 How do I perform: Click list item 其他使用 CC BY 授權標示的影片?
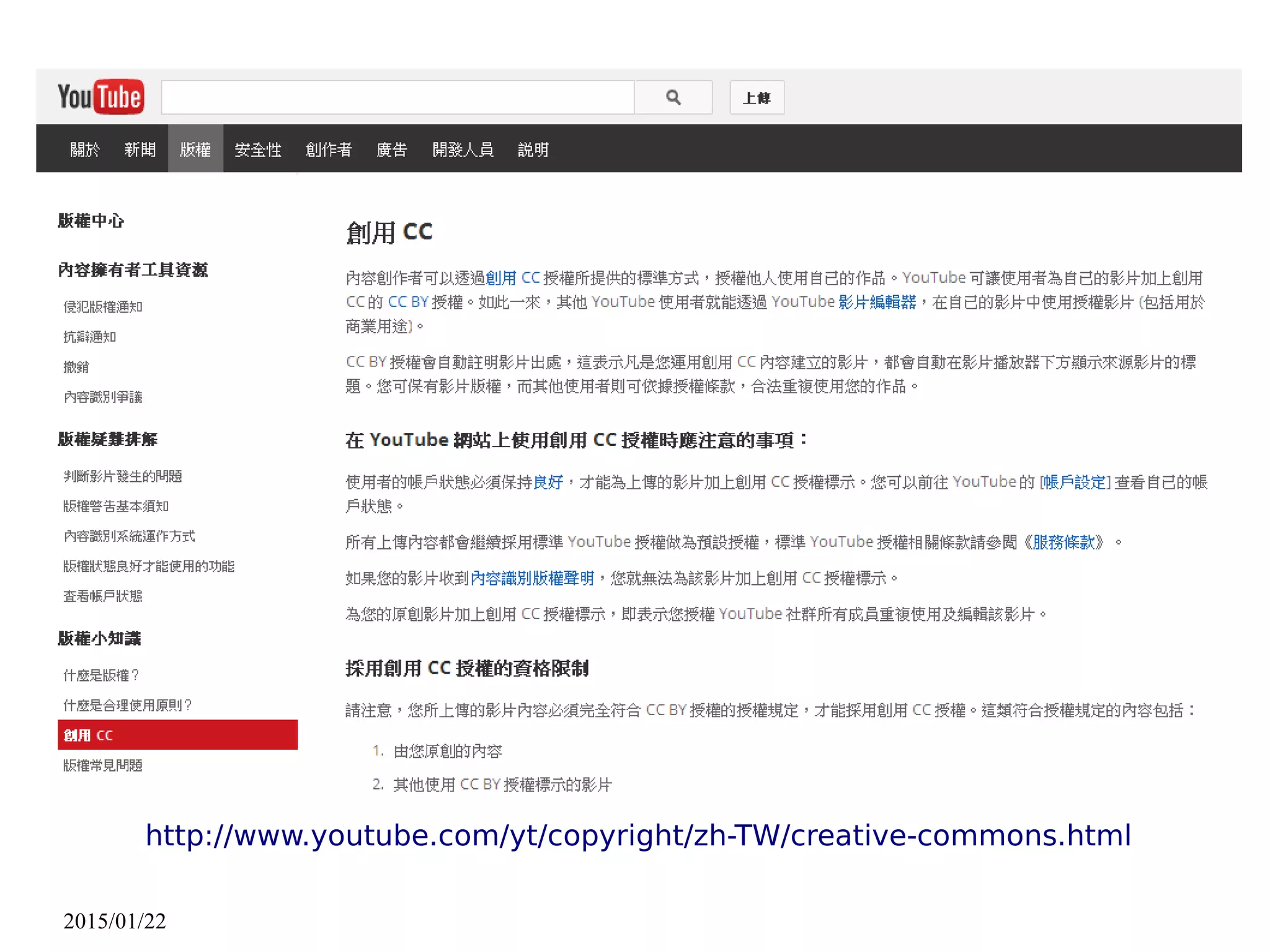coord(502,784)
